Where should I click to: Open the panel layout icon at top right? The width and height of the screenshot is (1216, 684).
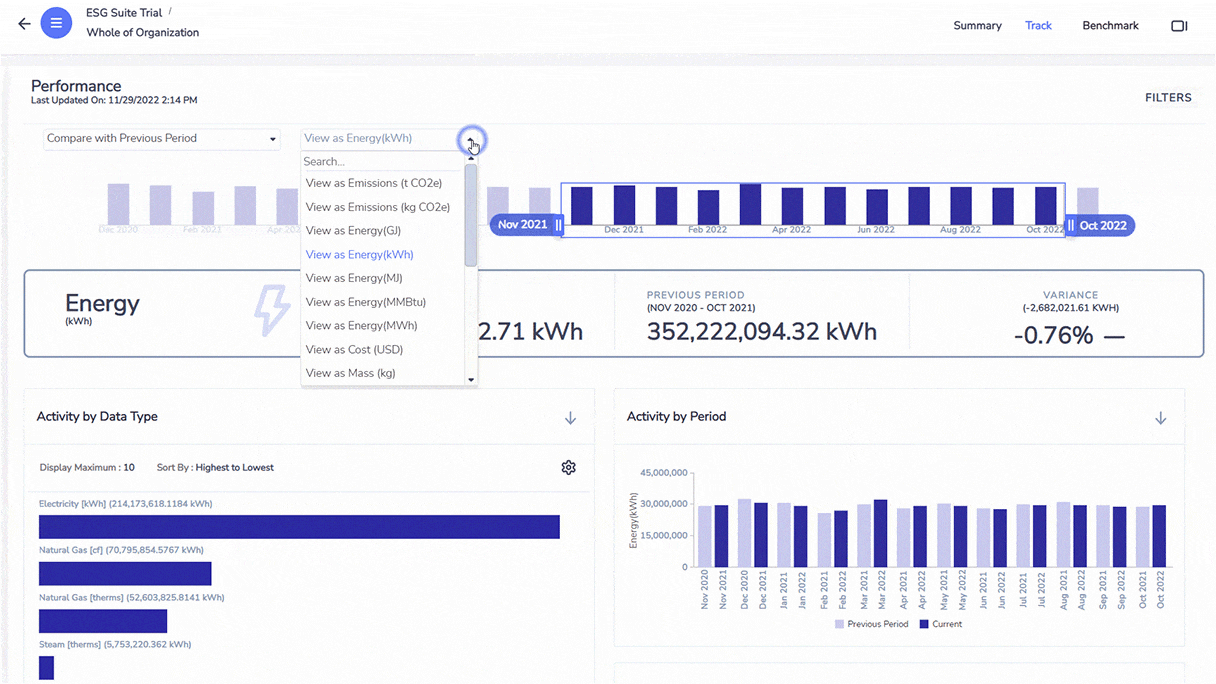pos(1179,26)
